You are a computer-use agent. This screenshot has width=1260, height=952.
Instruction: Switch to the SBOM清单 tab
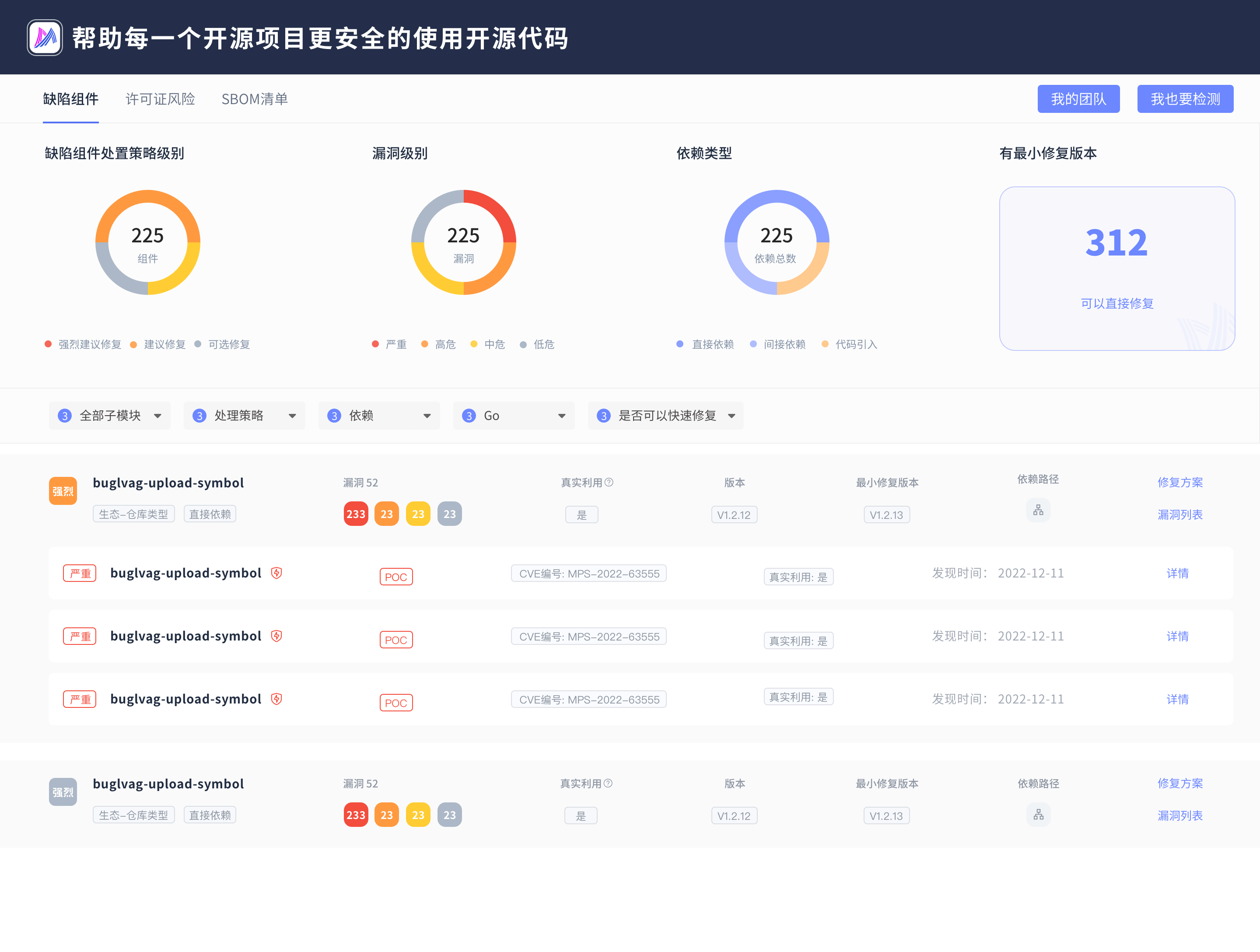tap(254, 99)
